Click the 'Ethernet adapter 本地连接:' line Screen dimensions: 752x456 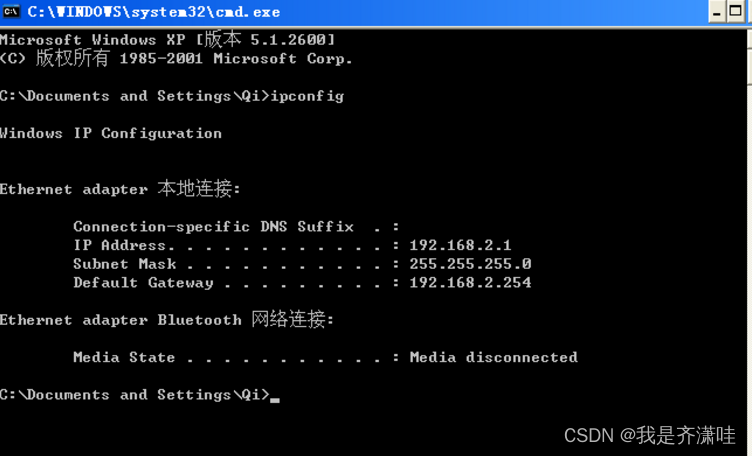point(120,189)
